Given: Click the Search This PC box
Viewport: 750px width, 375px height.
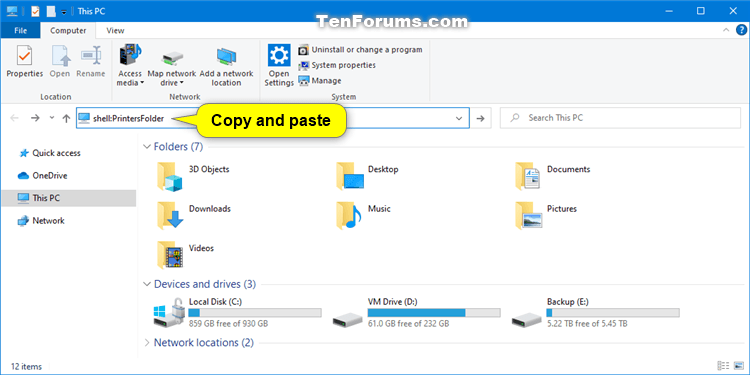Looking at the screenshot, I should coord(620,118).
